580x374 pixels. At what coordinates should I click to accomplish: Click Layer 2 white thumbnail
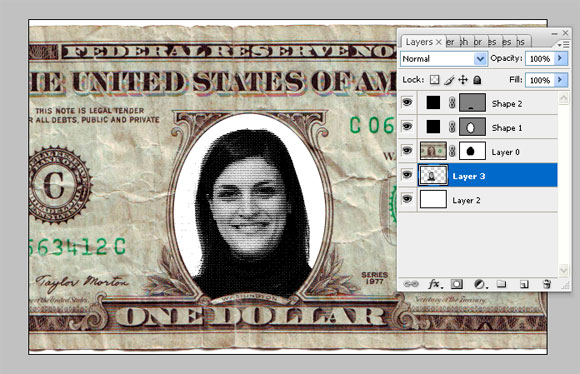[x=433, y=199]
